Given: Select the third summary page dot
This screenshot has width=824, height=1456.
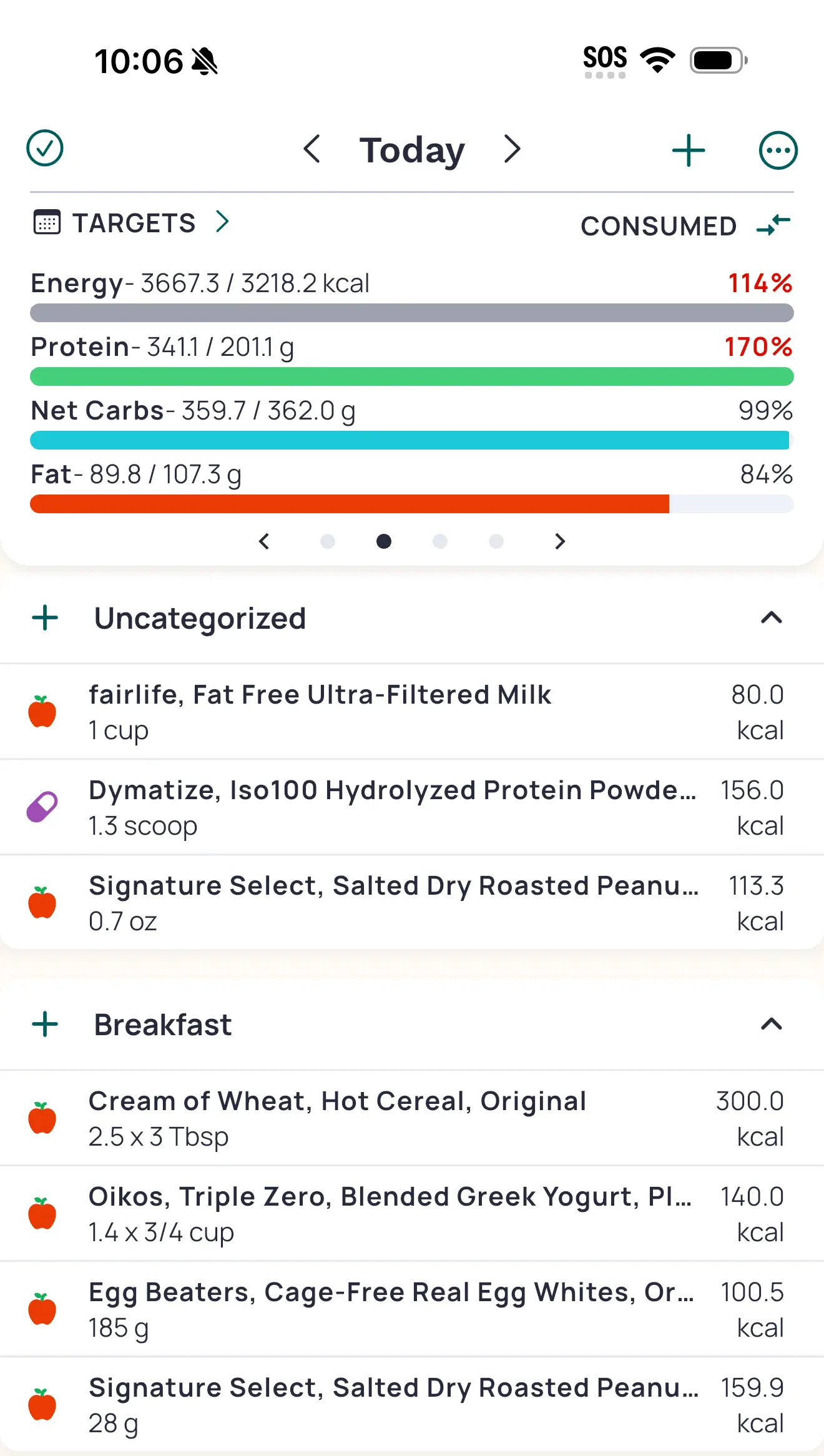Looking at the screenshot, I should [x=440, y=541].
